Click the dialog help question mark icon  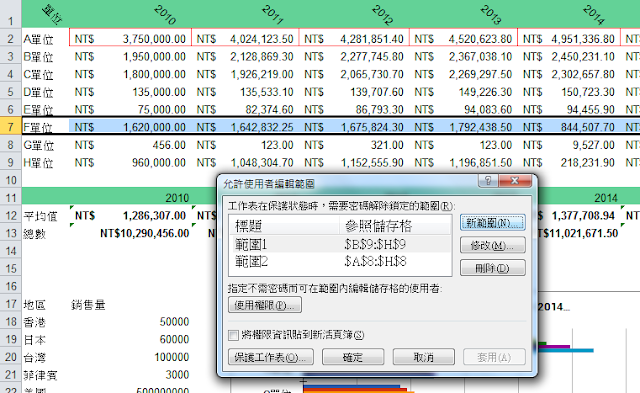488,181
